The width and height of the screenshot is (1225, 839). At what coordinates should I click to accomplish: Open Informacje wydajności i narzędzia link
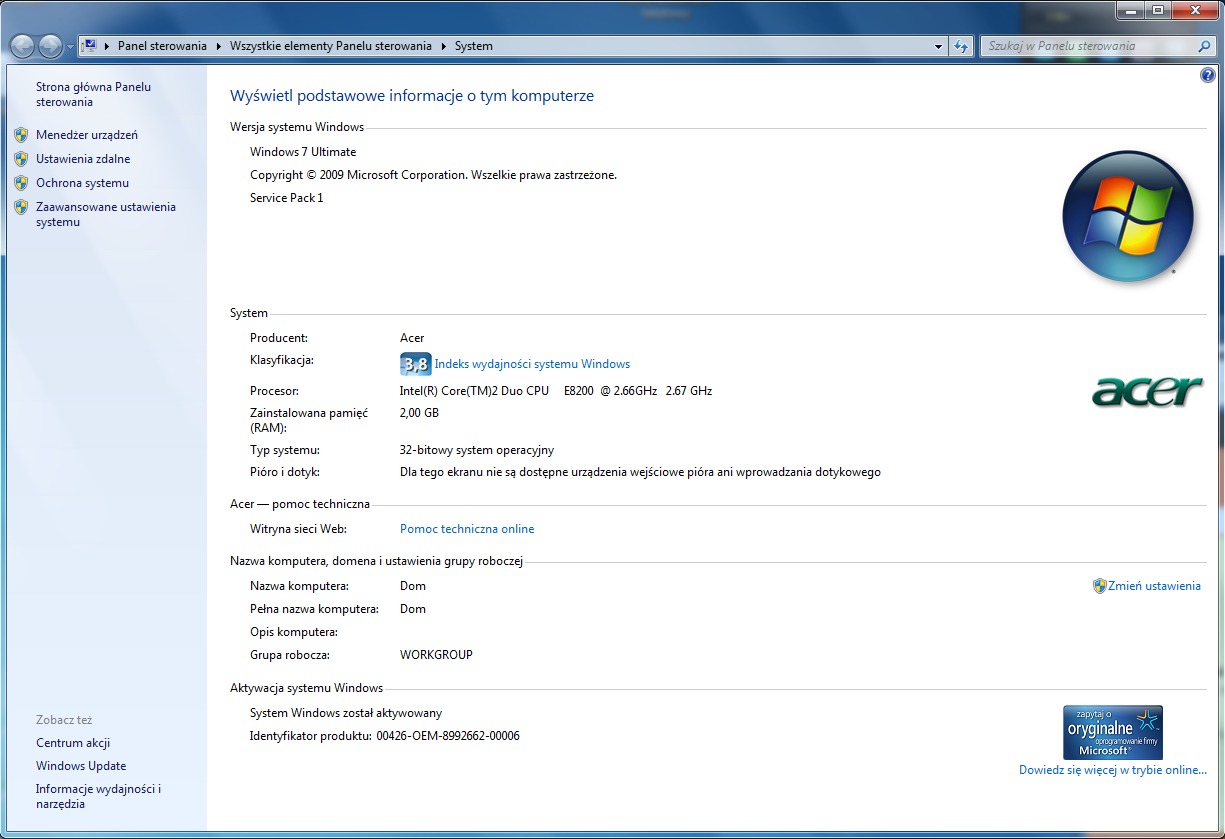pyautogui.click(x=98, y=796)
